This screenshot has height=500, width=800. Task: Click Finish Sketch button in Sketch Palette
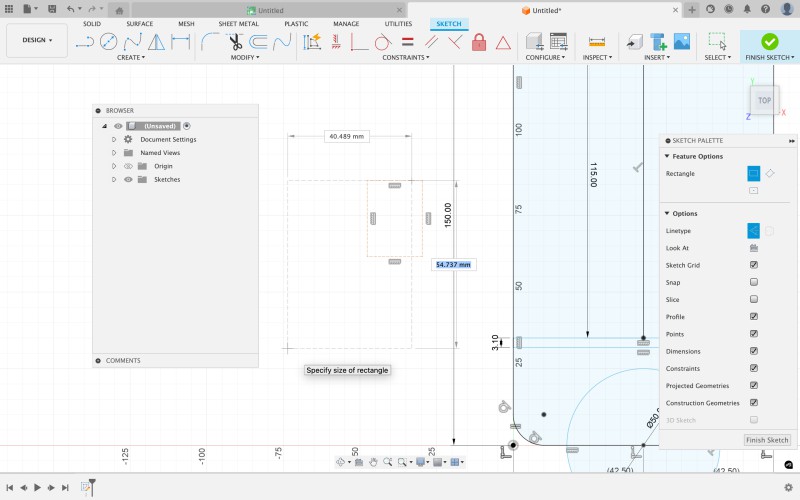(x=767, y=440)
